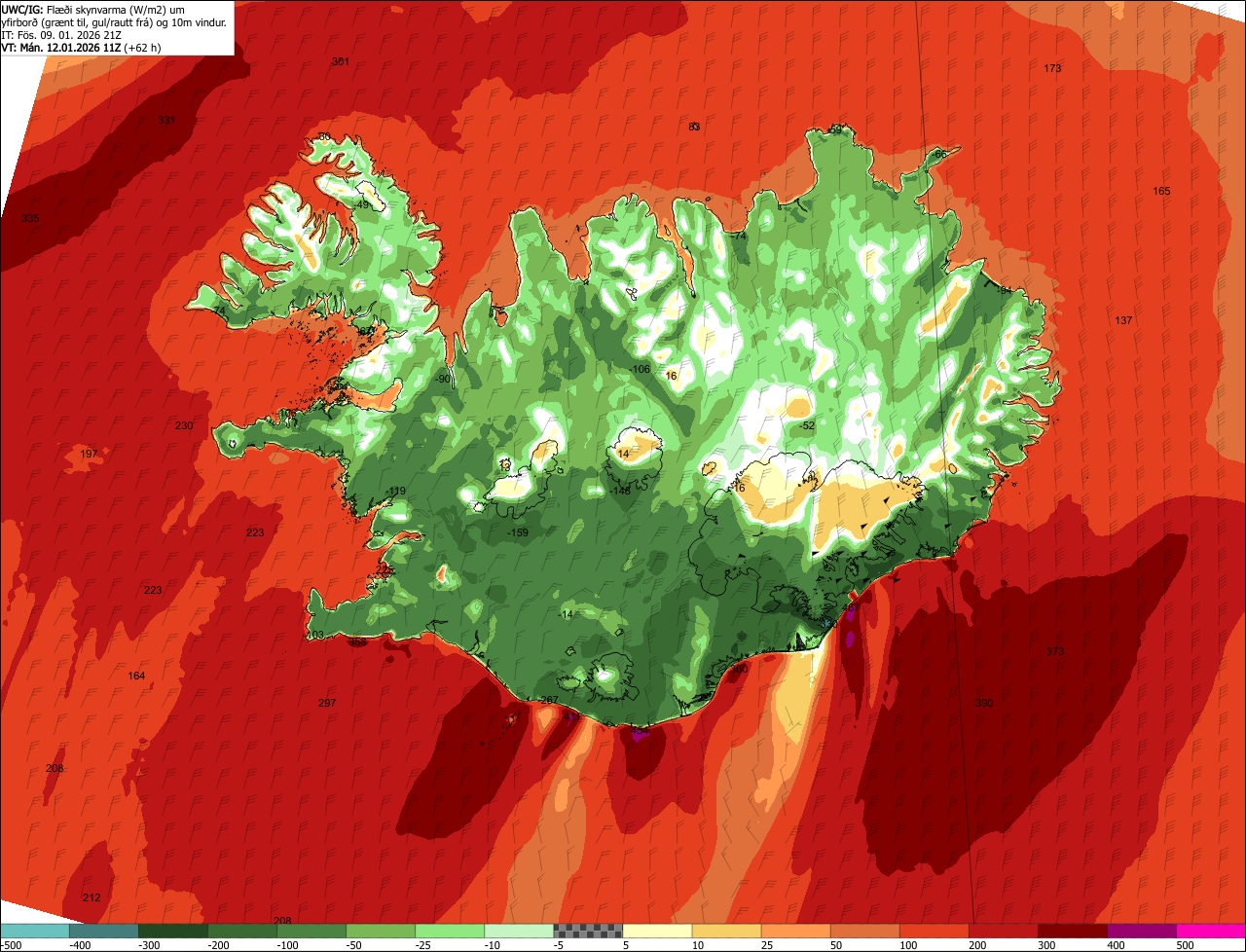
Task: Select the green swatch between -100 and -50
Action: click(311, 931)
